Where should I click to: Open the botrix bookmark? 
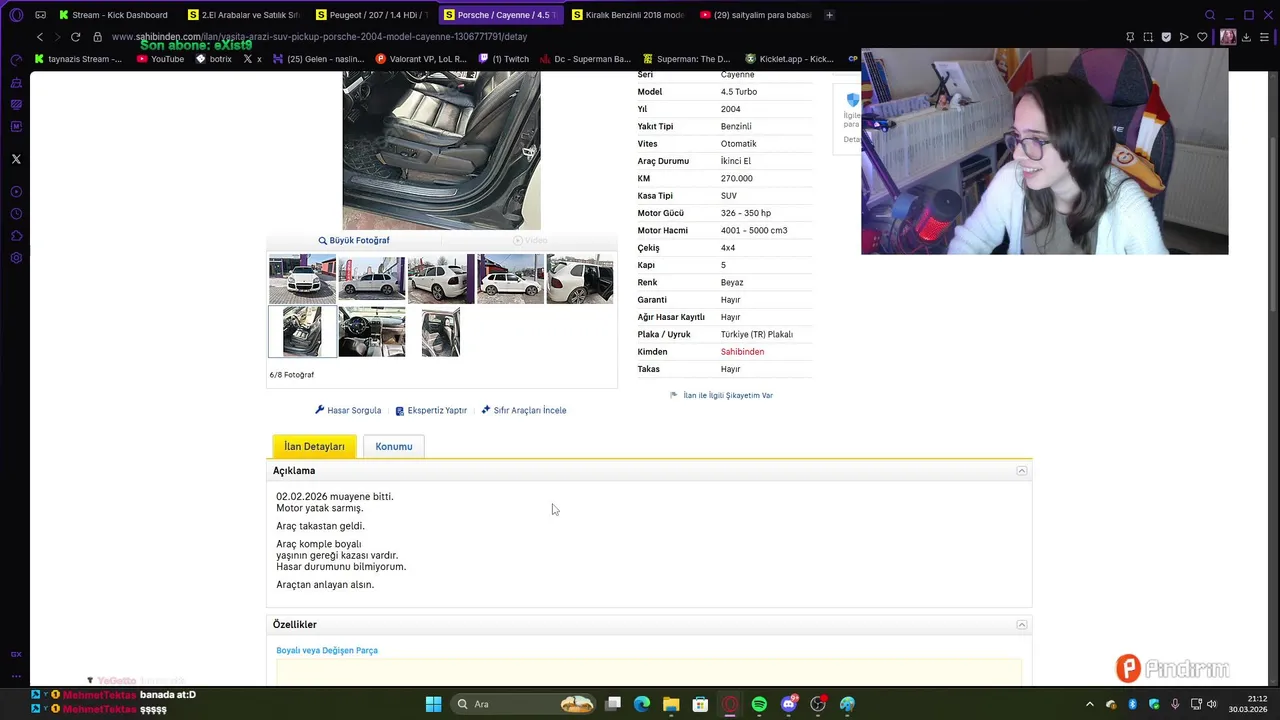(x=214, y=59)
